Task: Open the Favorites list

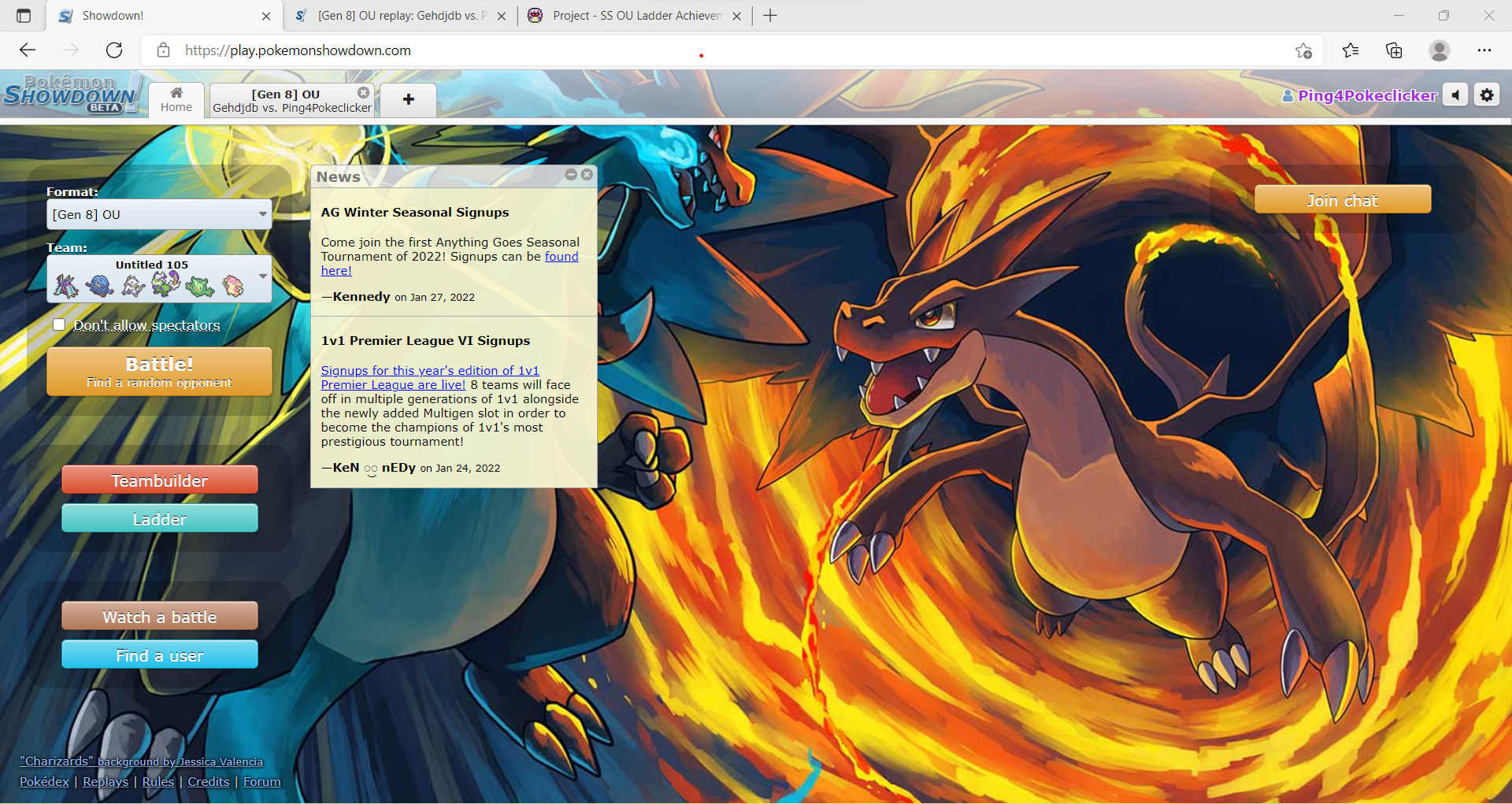Action: click(x=1351, y=50)
